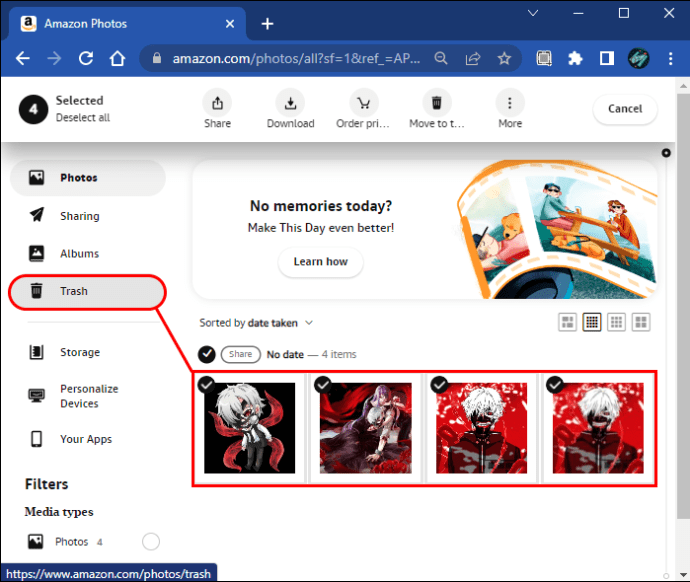690x582 pixels.
Task: Toggle the Photos media type filter
Action: [151, 542]
